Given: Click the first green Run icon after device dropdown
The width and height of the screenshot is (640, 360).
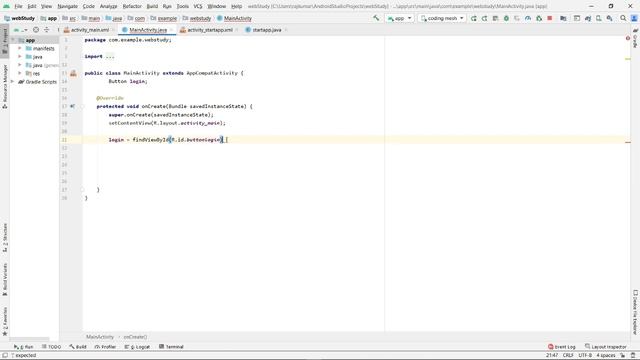Looking at the screenshot, I should [473, 18].
